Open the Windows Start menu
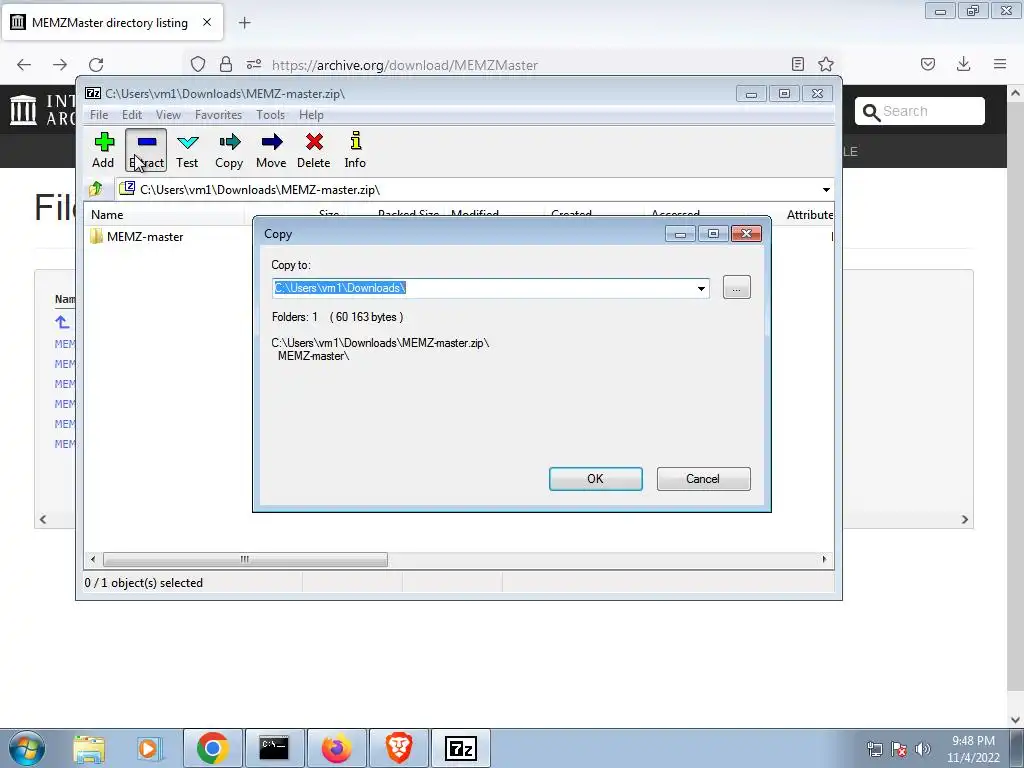The image size is (1024, 768). coord(27,748)
